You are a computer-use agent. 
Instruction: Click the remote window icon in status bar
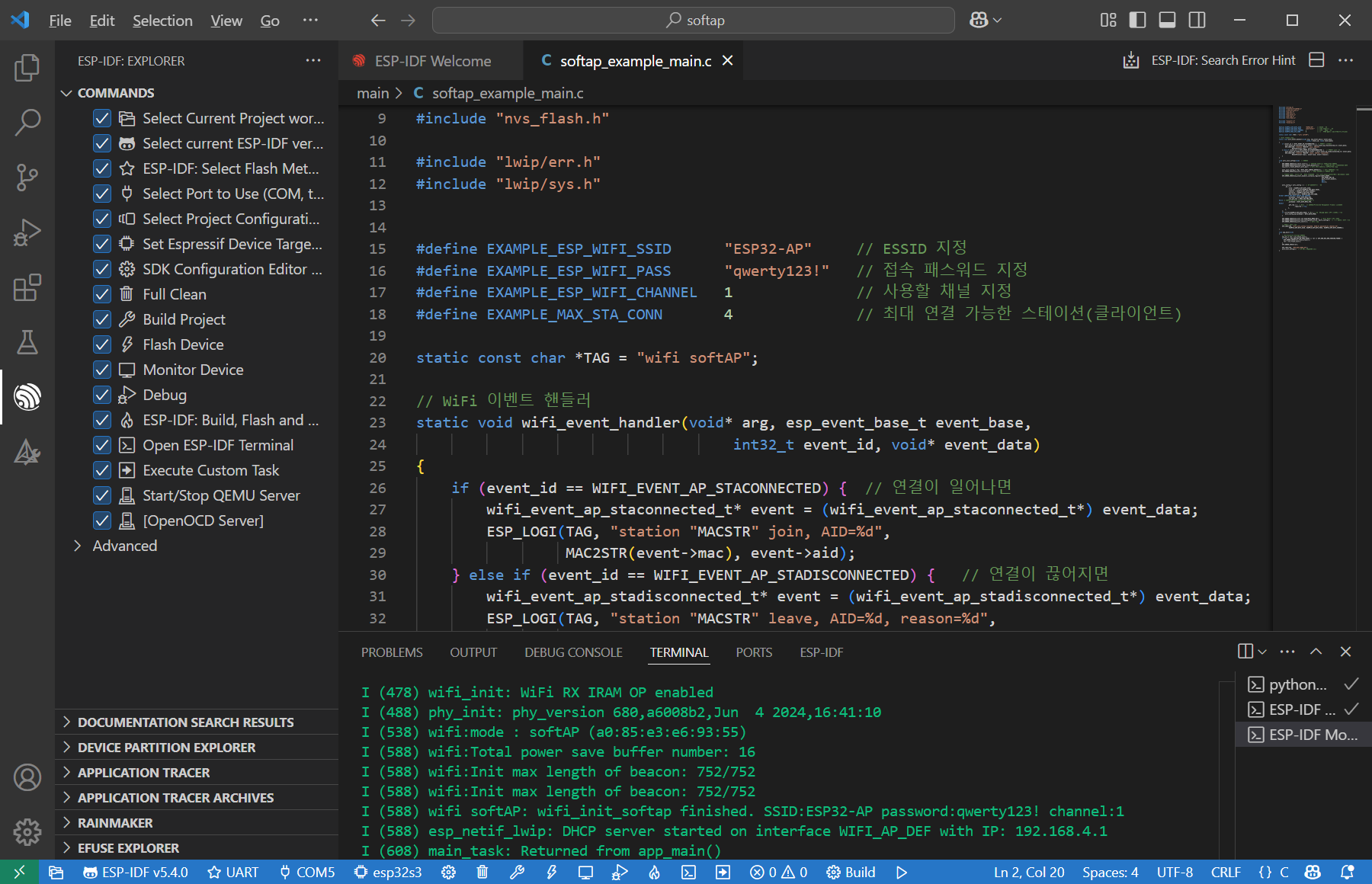pos(19,873)
